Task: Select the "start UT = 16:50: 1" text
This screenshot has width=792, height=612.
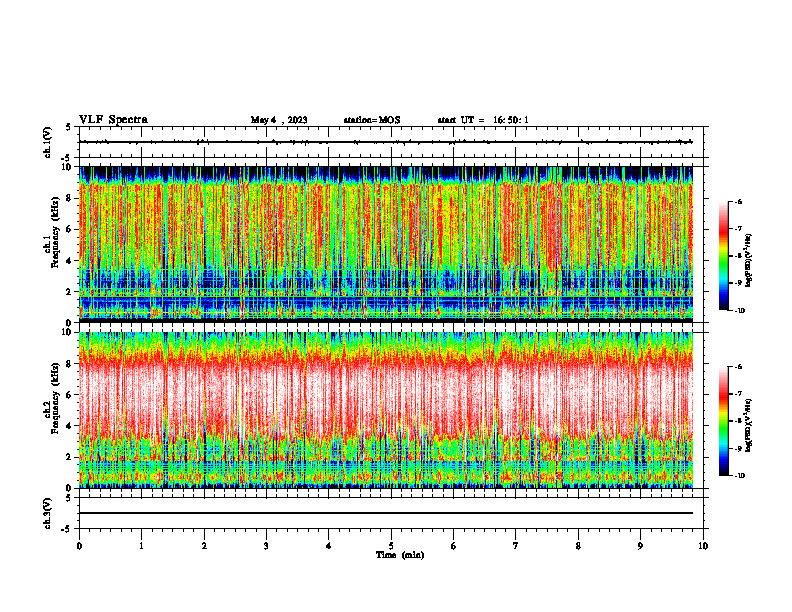Action: click(483, 120)
